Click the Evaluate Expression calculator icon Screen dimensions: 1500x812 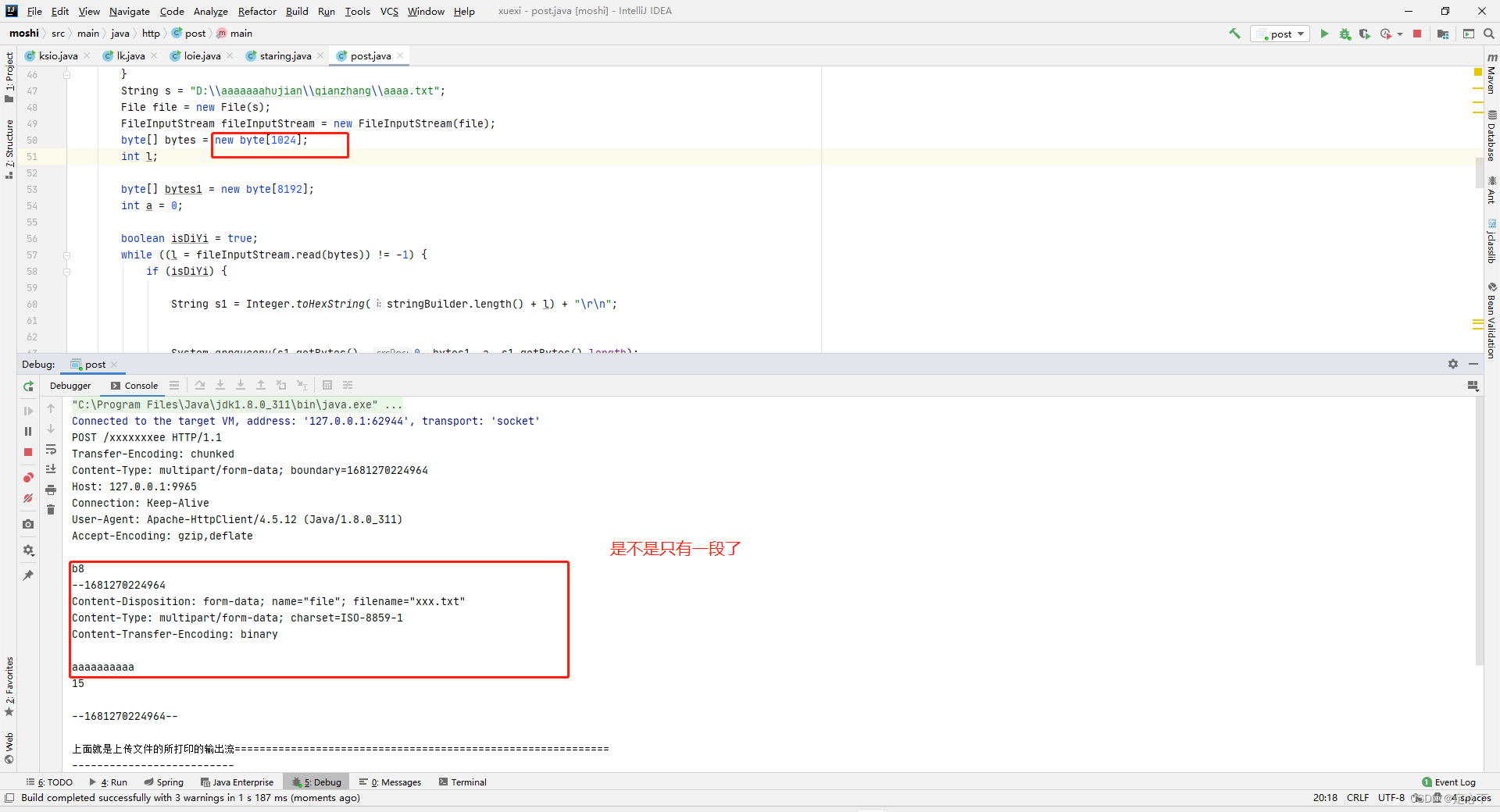click(327, 385)
